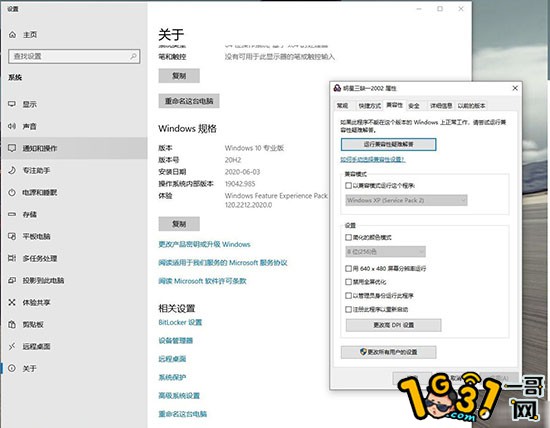This screenshot has height=428, width=550.
Task: Open the 8位(256)色 color depth dropdown
Action: (385, 252)
